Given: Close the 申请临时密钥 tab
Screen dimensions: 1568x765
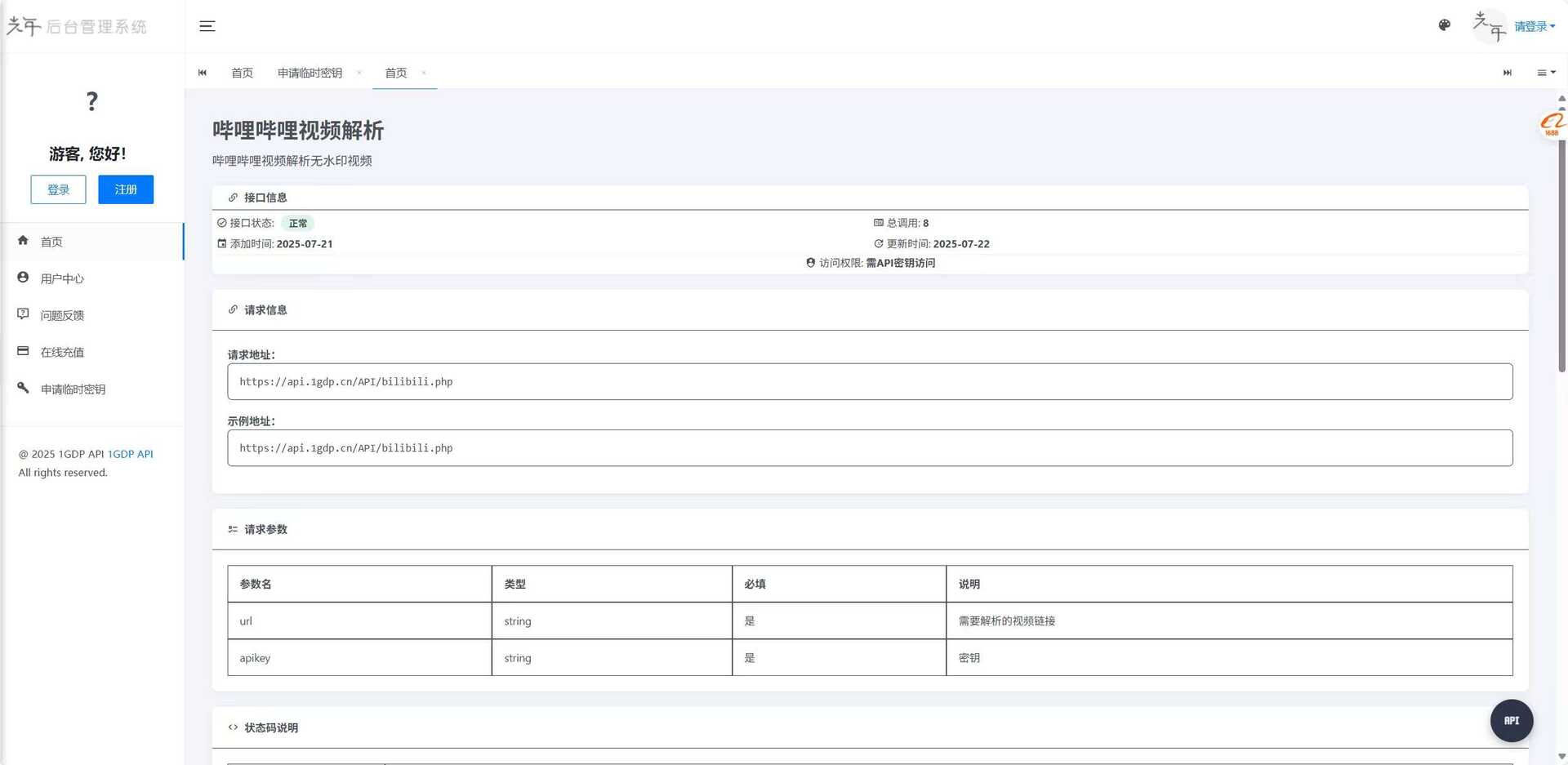Looking at the screenshot, I should 359,73.
